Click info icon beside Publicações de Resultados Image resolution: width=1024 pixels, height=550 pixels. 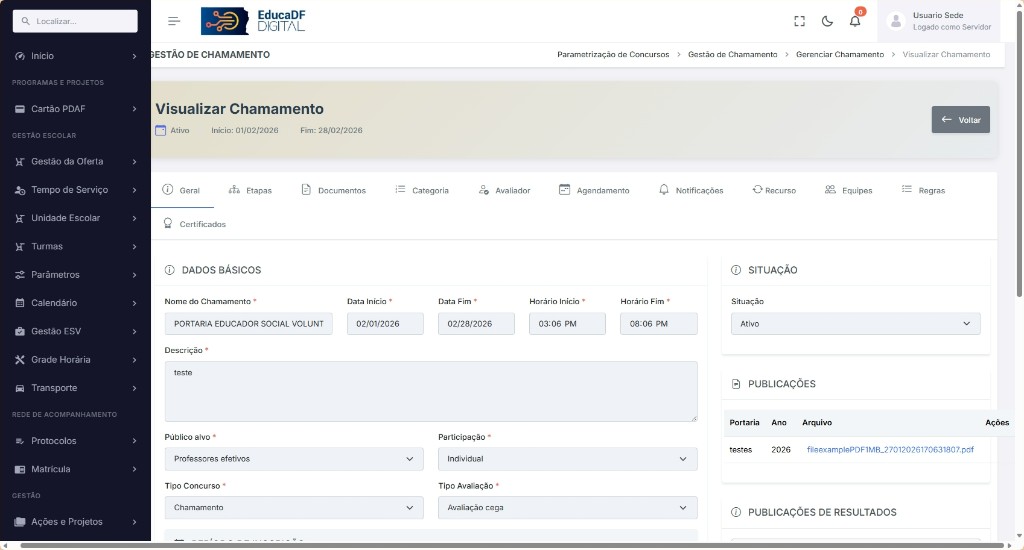point(736,512)
